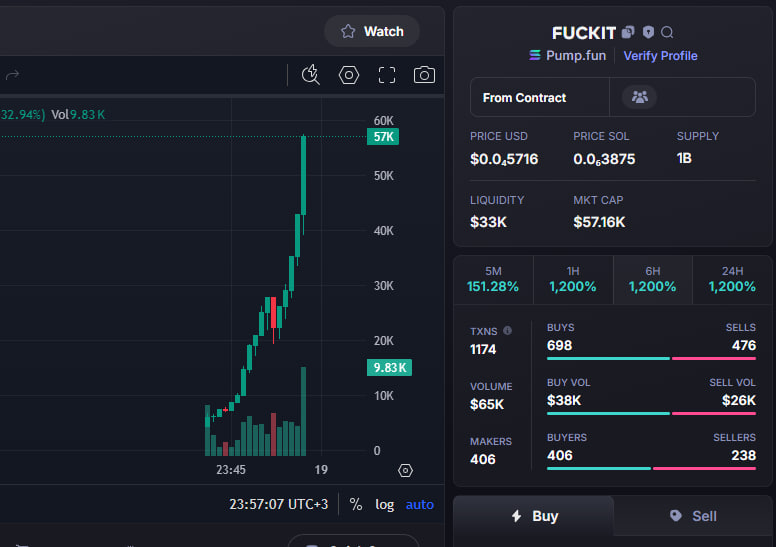Click SELLERS count 238
Viewport: 776px width, 547px height.
click(743, 455)
